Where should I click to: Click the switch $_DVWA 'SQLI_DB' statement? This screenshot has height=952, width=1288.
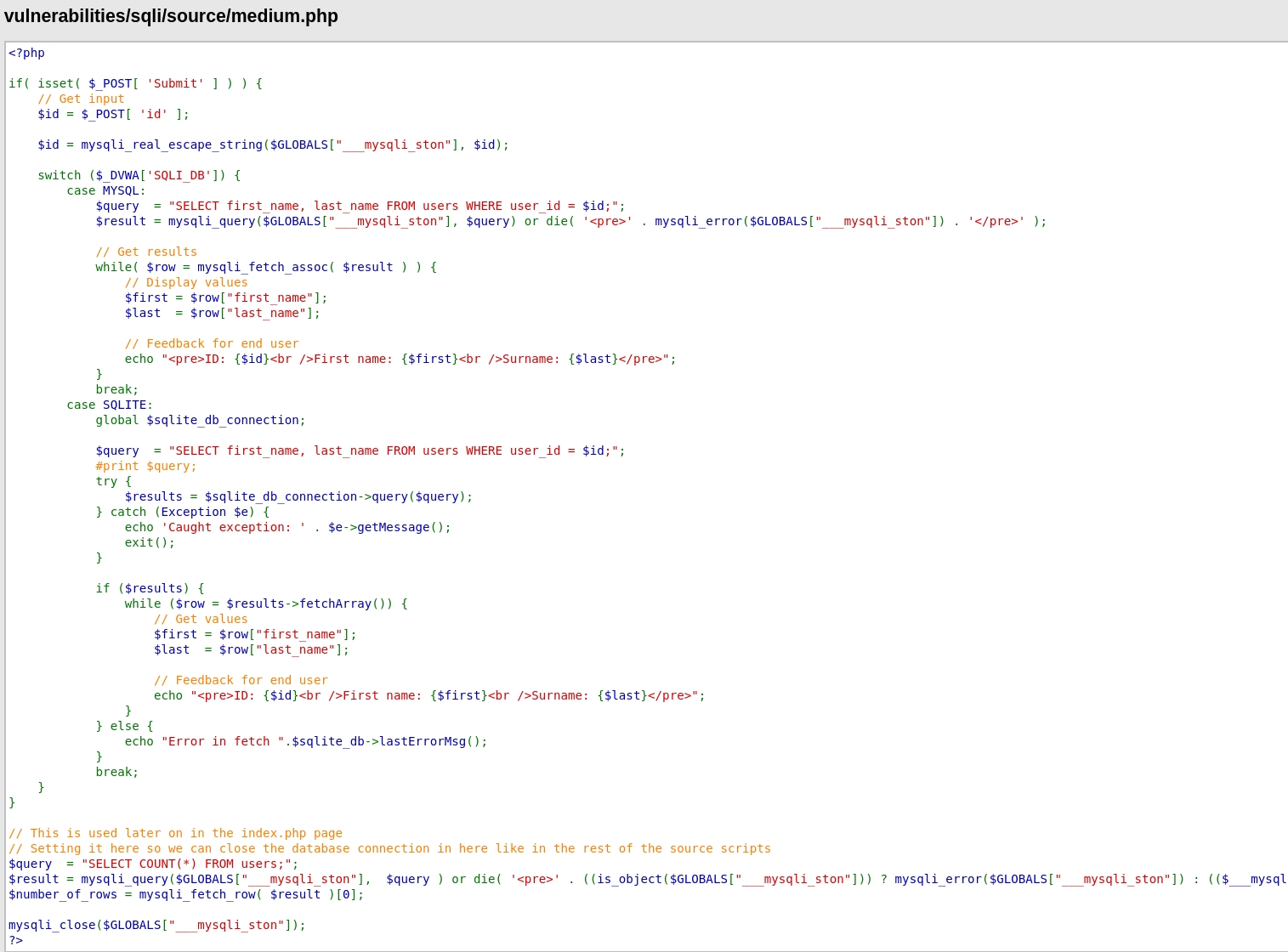point(139,175)
